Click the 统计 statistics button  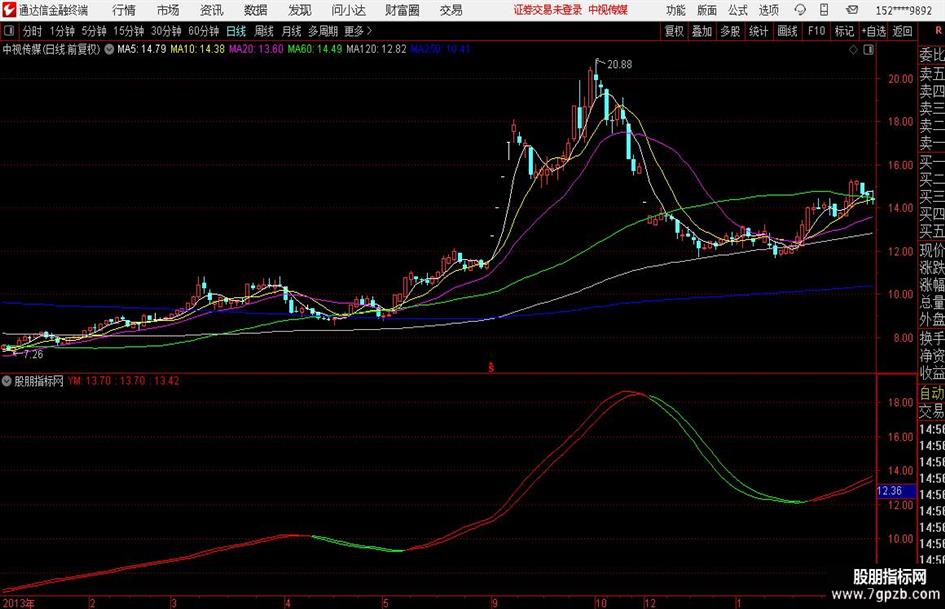click(758, 31)
